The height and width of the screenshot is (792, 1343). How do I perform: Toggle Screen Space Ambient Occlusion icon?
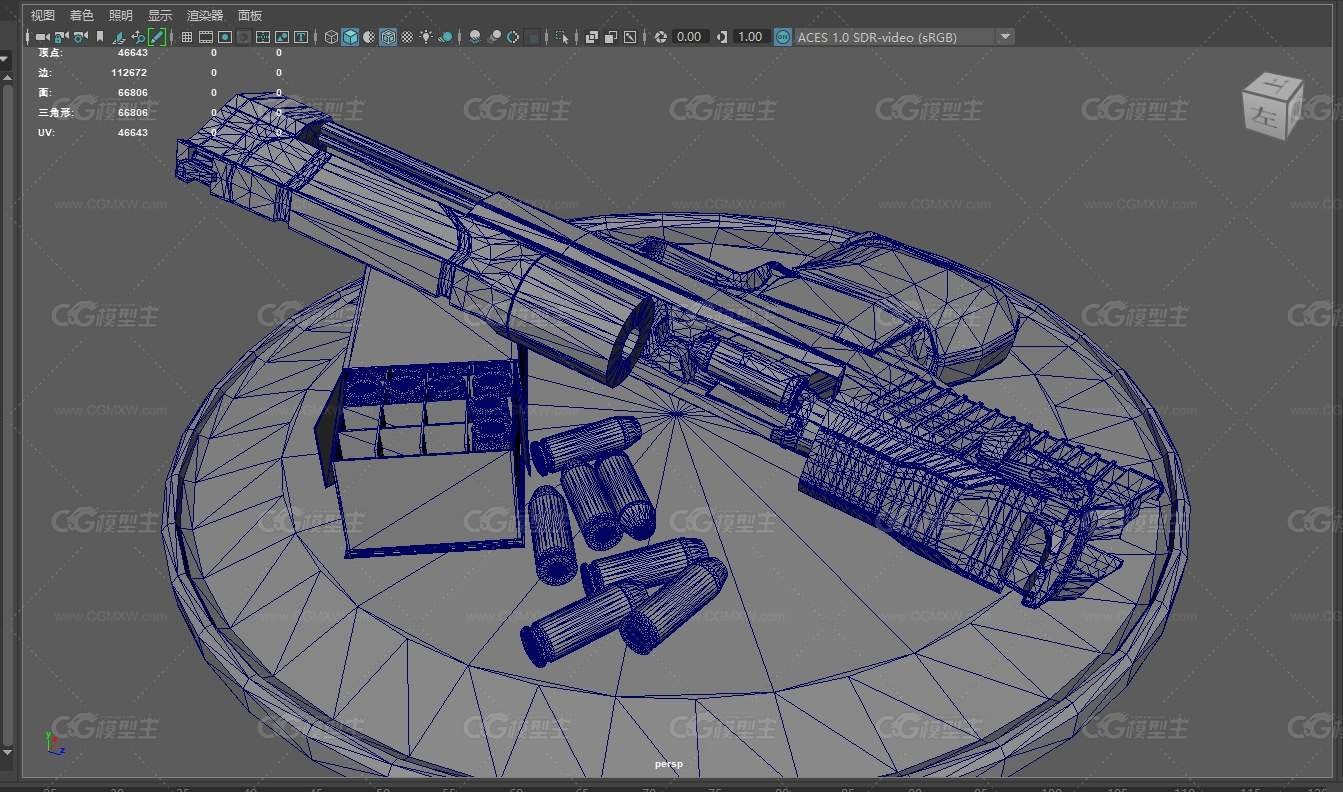coord(475,37)
